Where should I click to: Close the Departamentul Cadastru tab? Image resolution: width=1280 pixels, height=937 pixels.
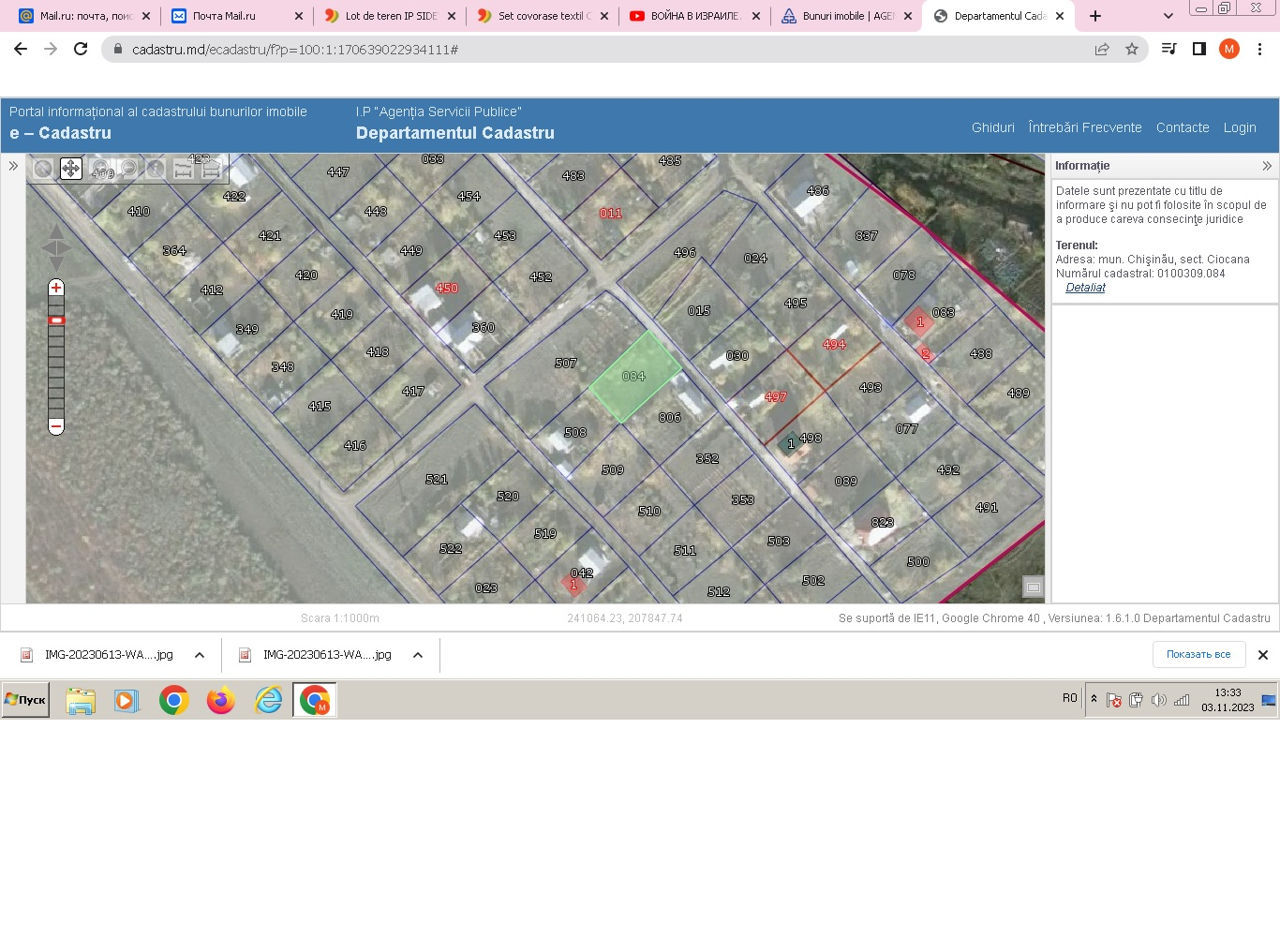tap(1060, 16)
